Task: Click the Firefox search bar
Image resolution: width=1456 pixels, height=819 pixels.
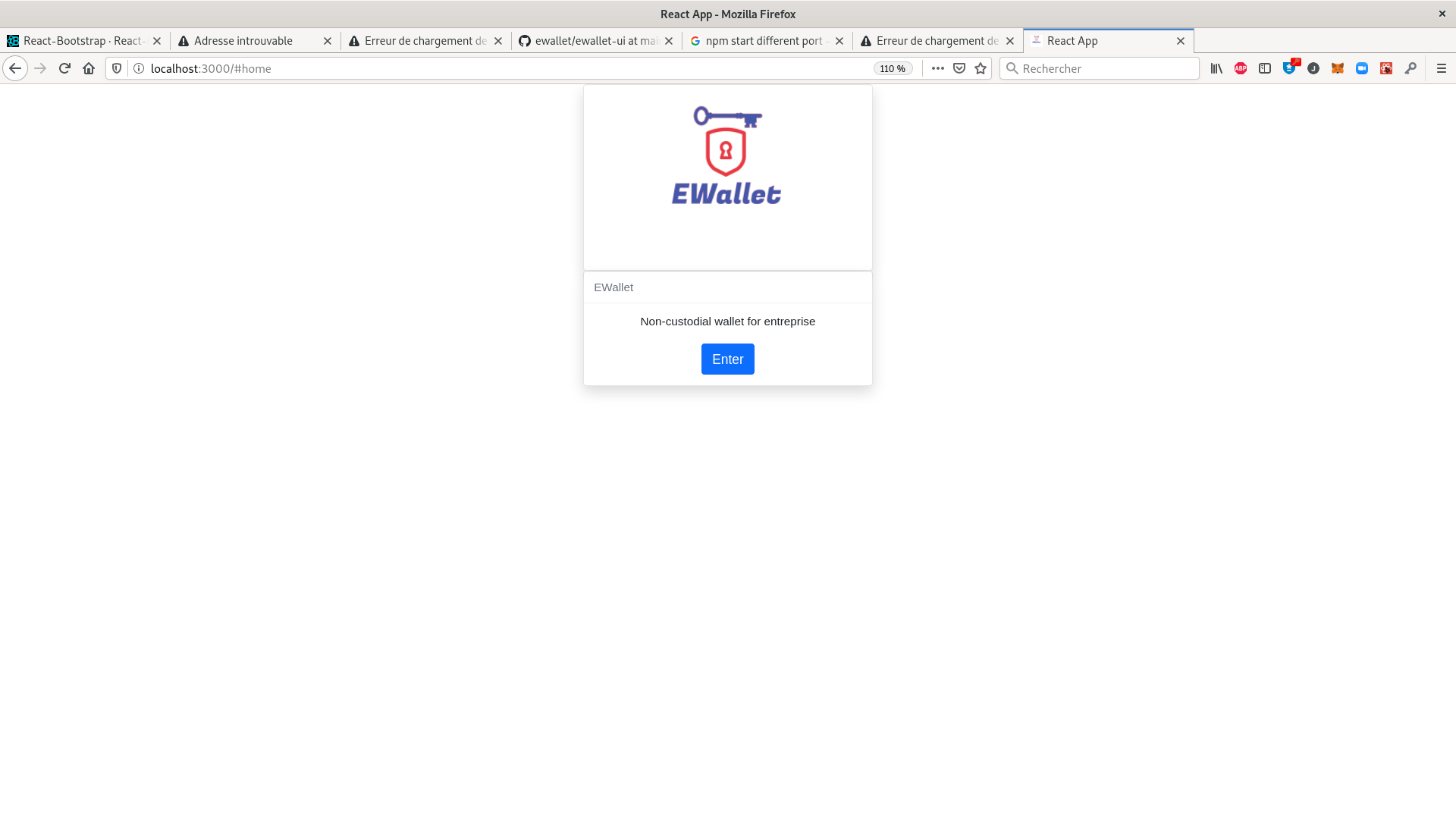Action: (1099, 67)
